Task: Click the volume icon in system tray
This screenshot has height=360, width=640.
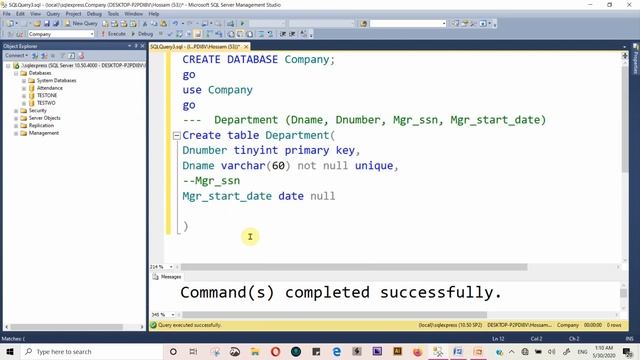Action: [x=552, y=351]
